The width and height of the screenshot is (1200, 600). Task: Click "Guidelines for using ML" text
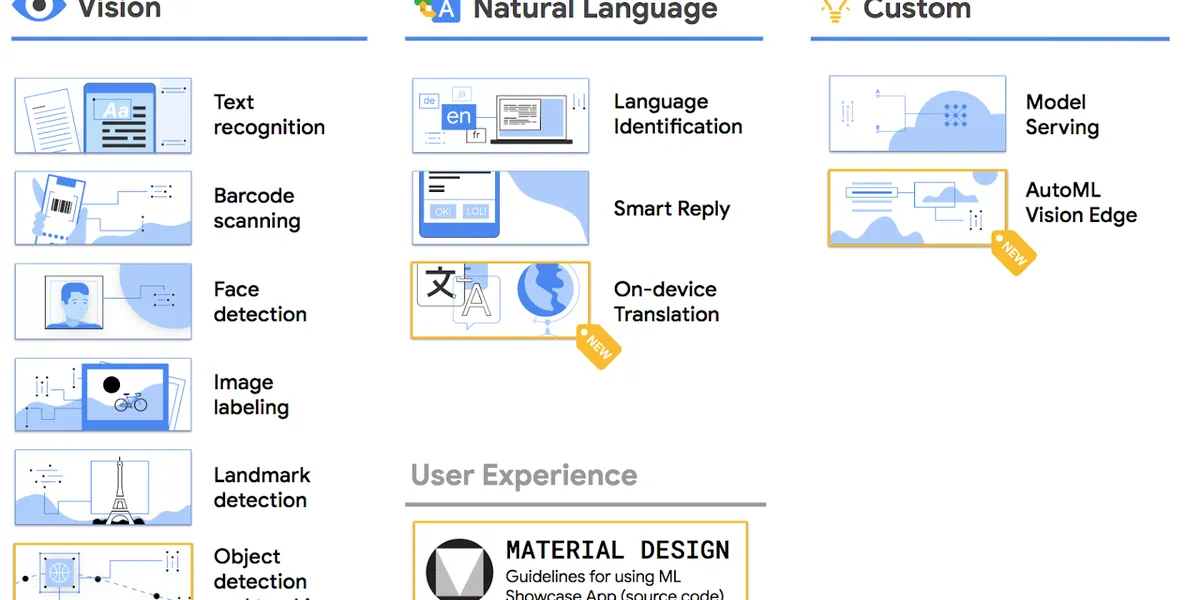(x=595, y=577)
